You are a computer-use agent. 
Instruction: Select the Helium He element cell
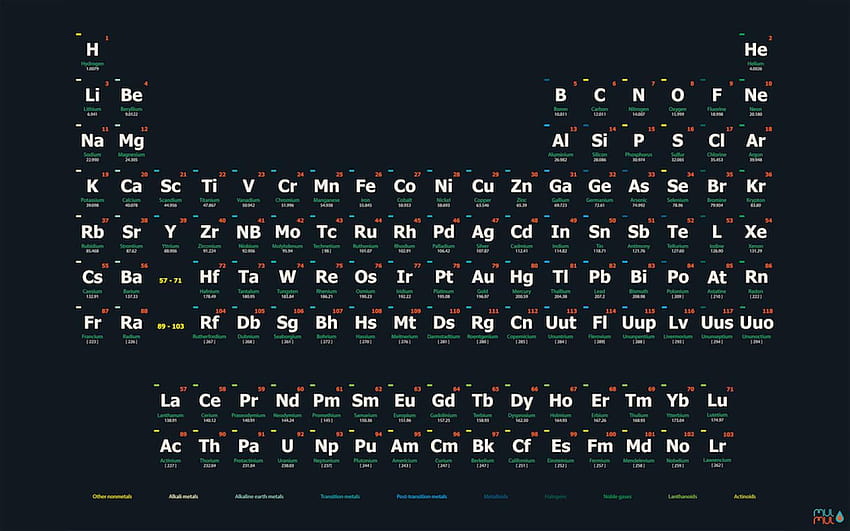[x=756, y=53]
